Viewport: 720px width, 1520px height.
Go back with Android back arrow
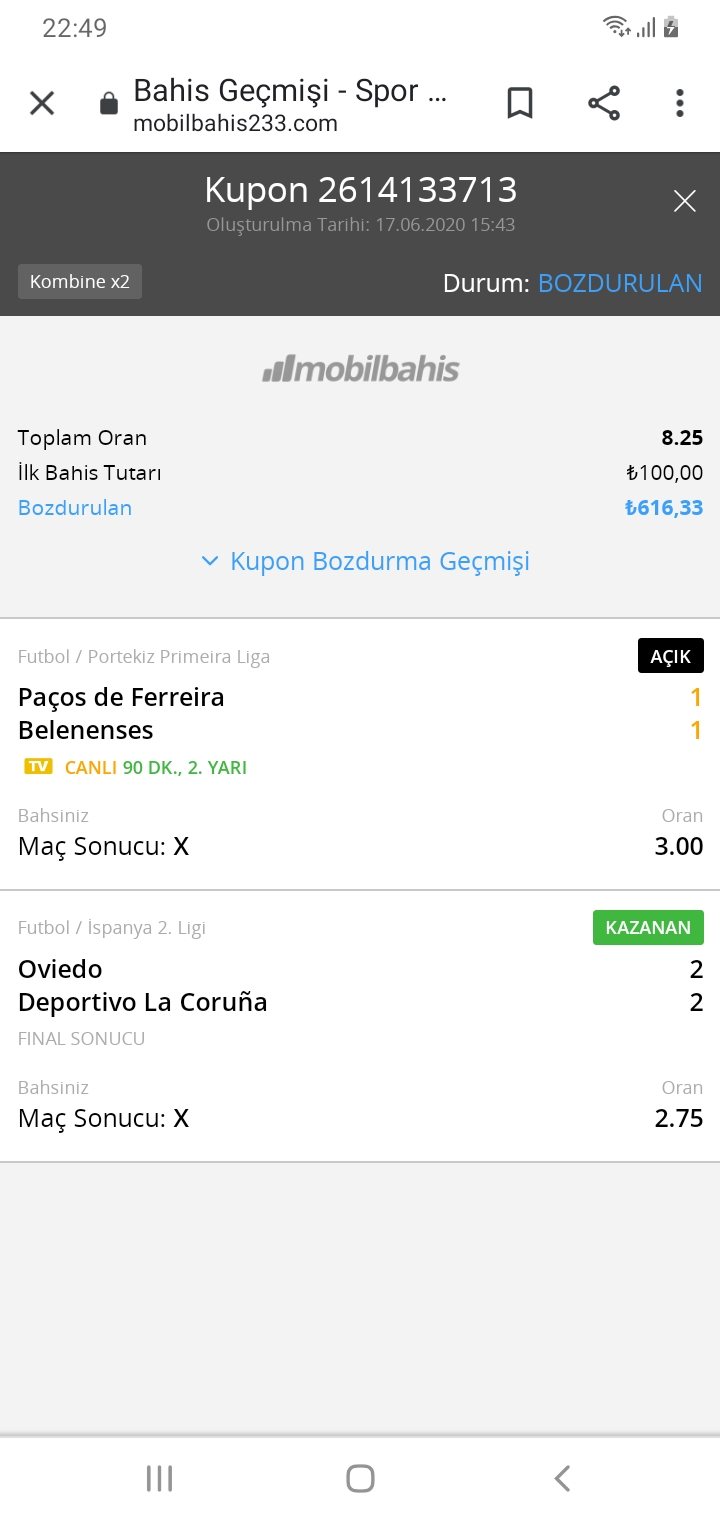(562, 1478)
